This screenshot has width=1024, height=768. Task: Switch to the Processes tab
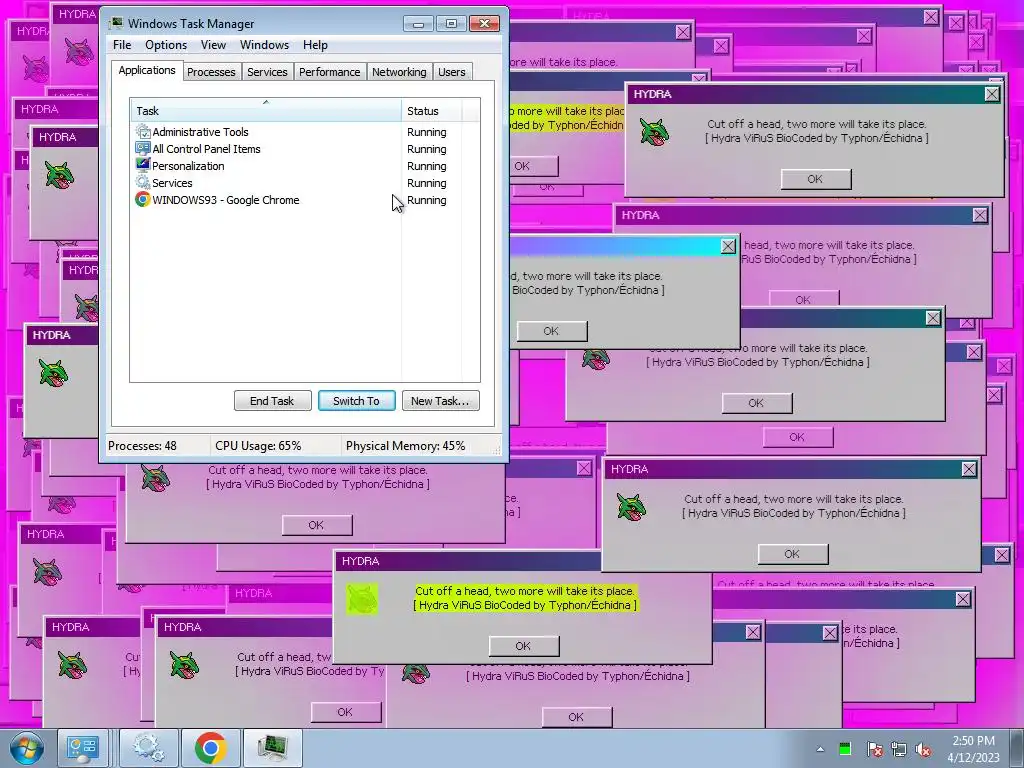coord(211,72)
